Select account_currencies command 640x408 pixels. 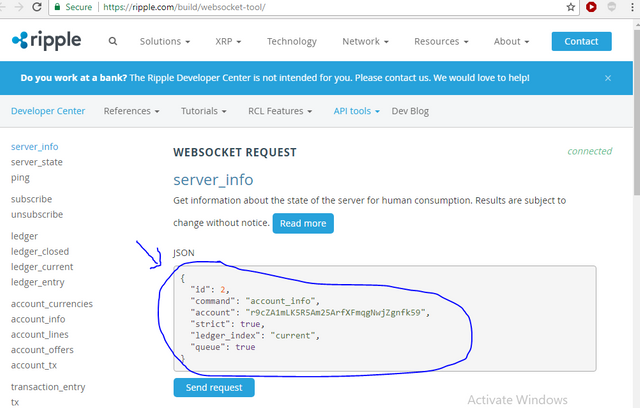(x=52, y=304)
